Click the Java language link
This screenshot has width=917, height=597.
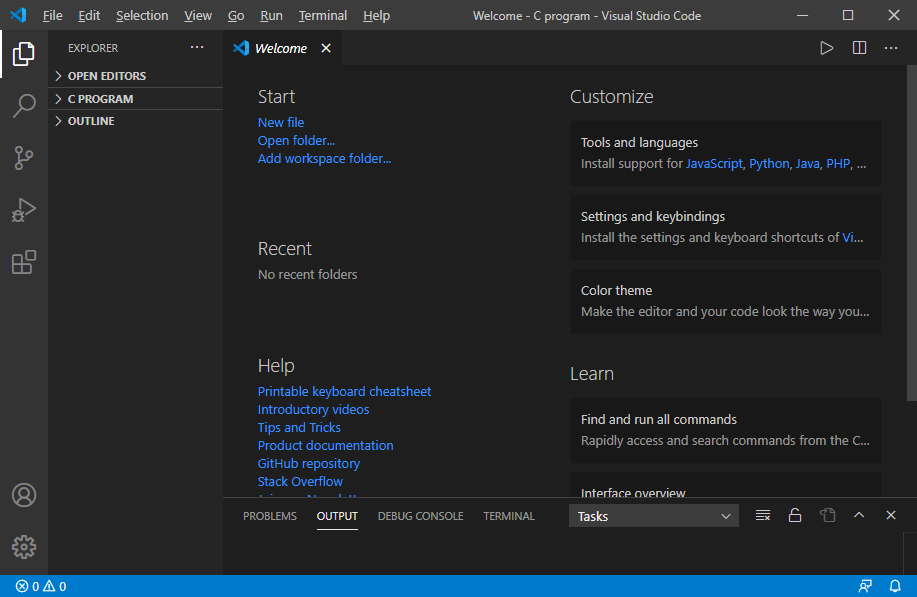(x=807, y=164)
